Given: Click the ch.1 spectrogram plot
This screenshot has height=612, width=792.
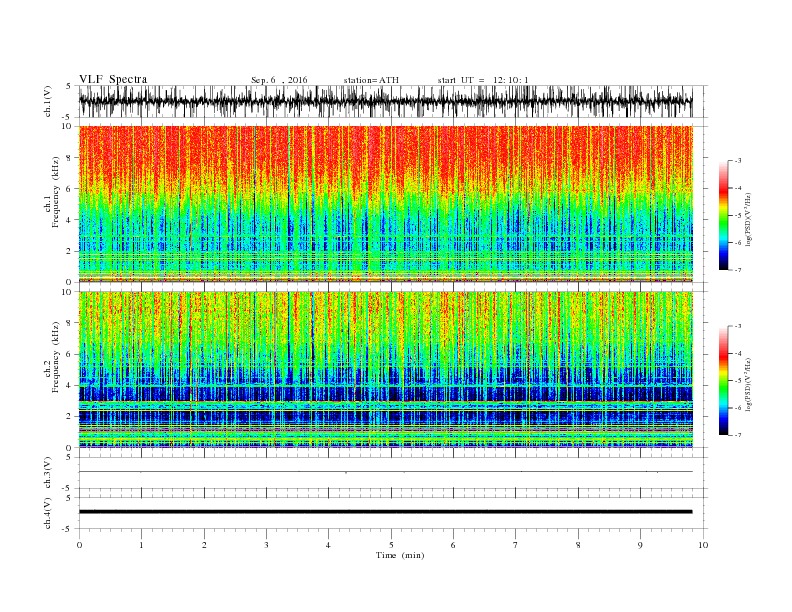Looking at the screenshot, I should (385, 204).
